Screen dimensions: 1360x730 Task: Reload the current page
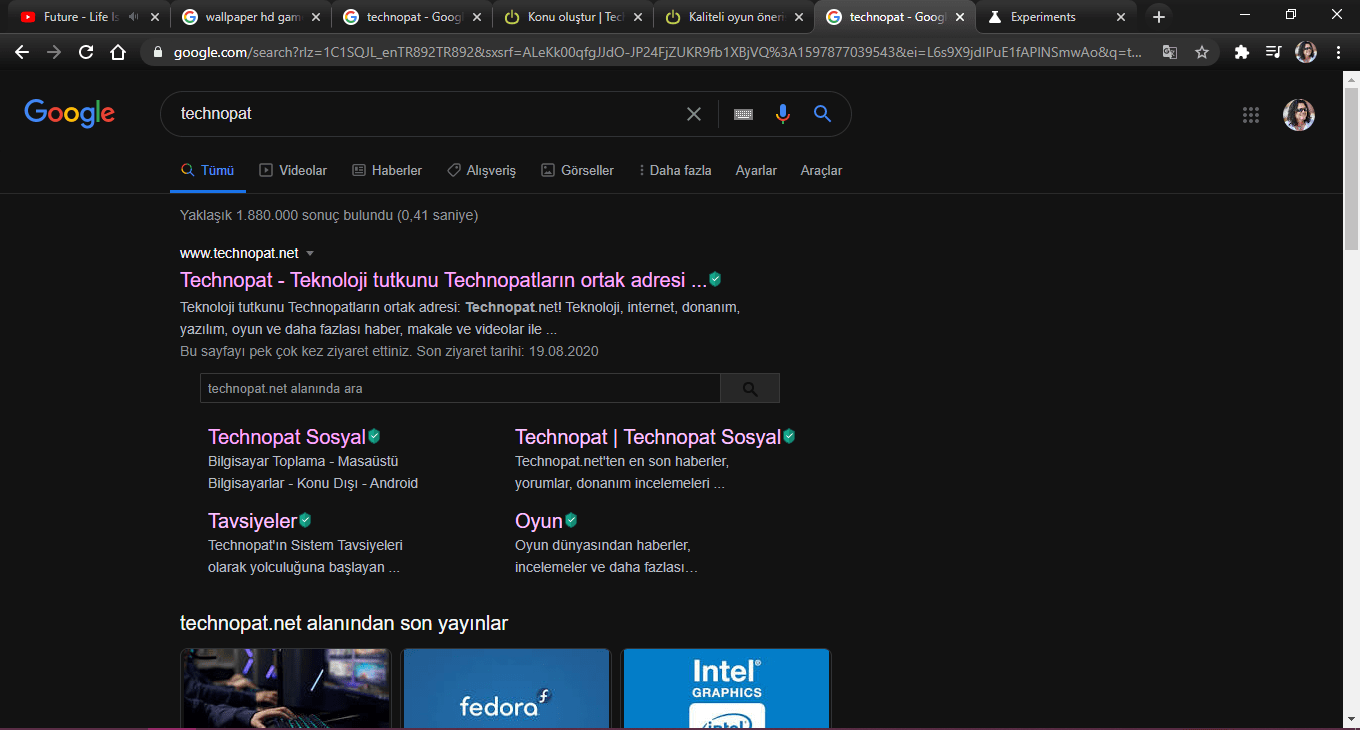tap(86, 53)
